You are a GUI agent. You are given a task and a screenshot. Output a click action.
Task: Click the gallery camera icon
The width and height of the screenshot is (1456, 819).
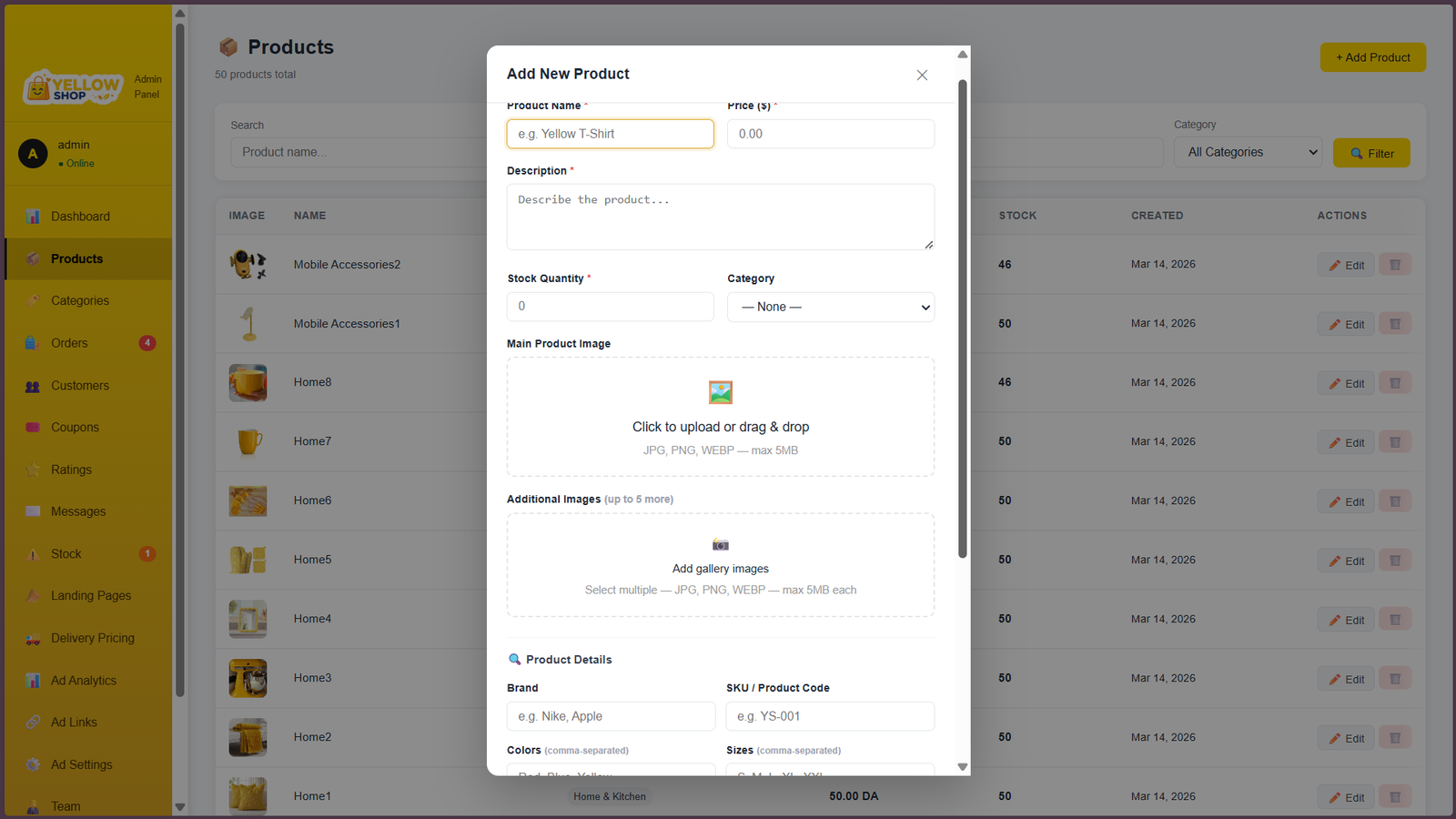point(720,545)
